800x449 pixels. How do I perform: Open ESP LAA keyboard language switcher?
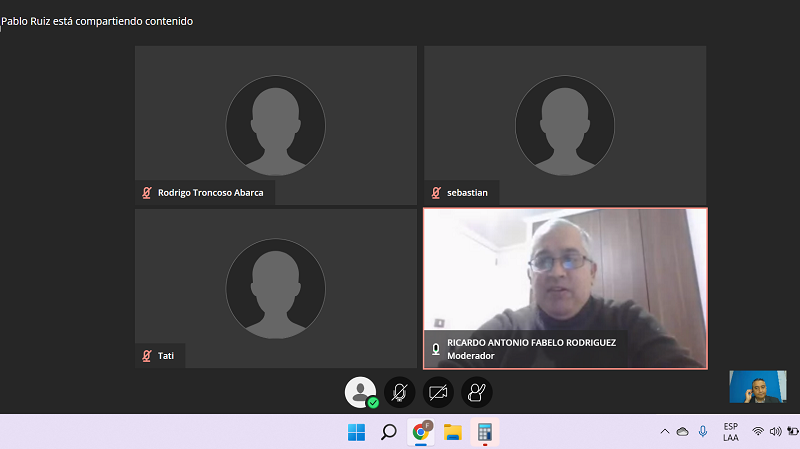click(731, 432)
